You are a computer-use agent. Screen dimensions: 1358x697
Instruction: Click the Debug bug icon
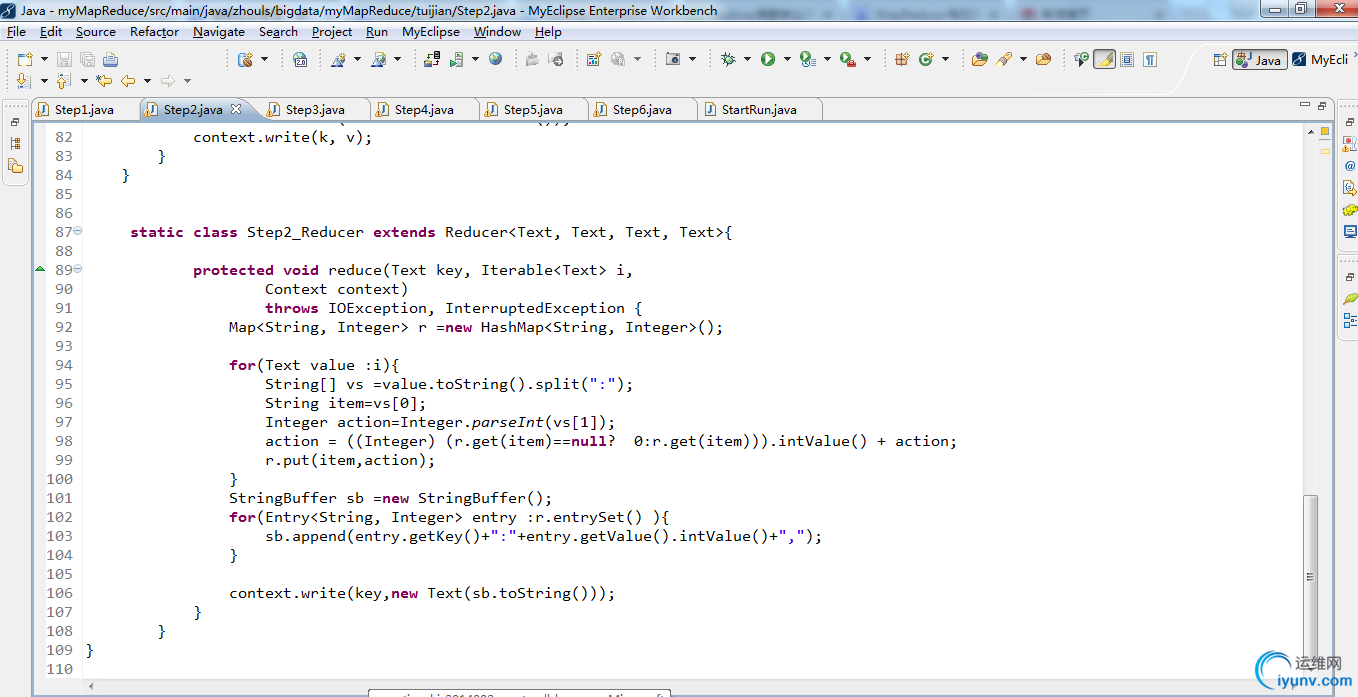[x=728, y=59]
